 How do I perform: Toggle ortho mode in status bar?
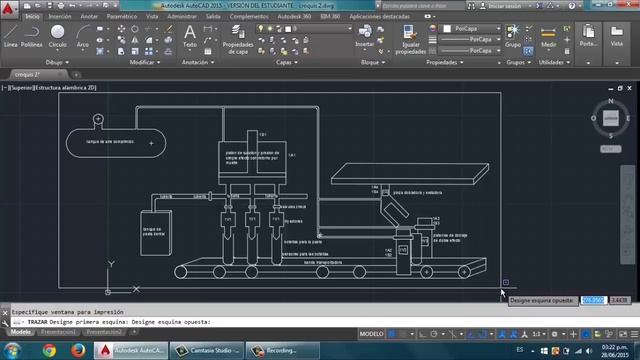[422, 334]
